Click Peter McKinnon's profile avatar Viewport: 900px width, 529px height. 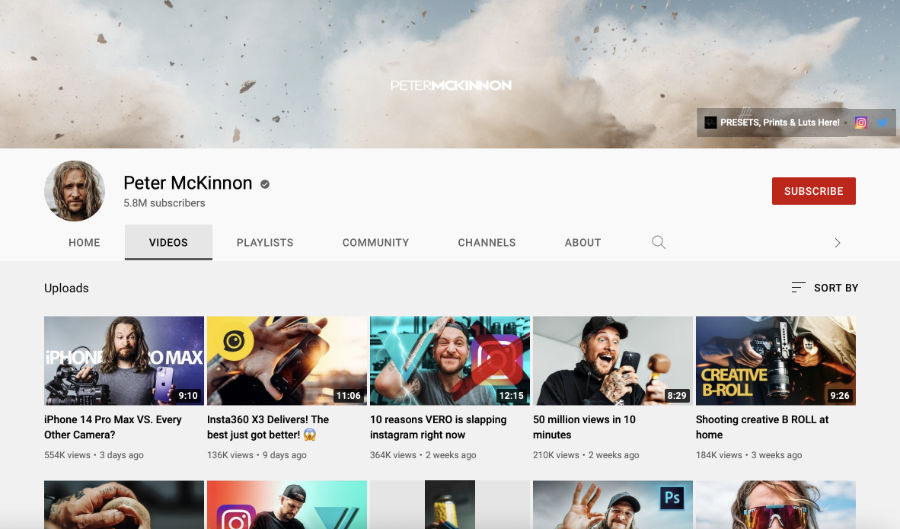(x=75, y=190)
